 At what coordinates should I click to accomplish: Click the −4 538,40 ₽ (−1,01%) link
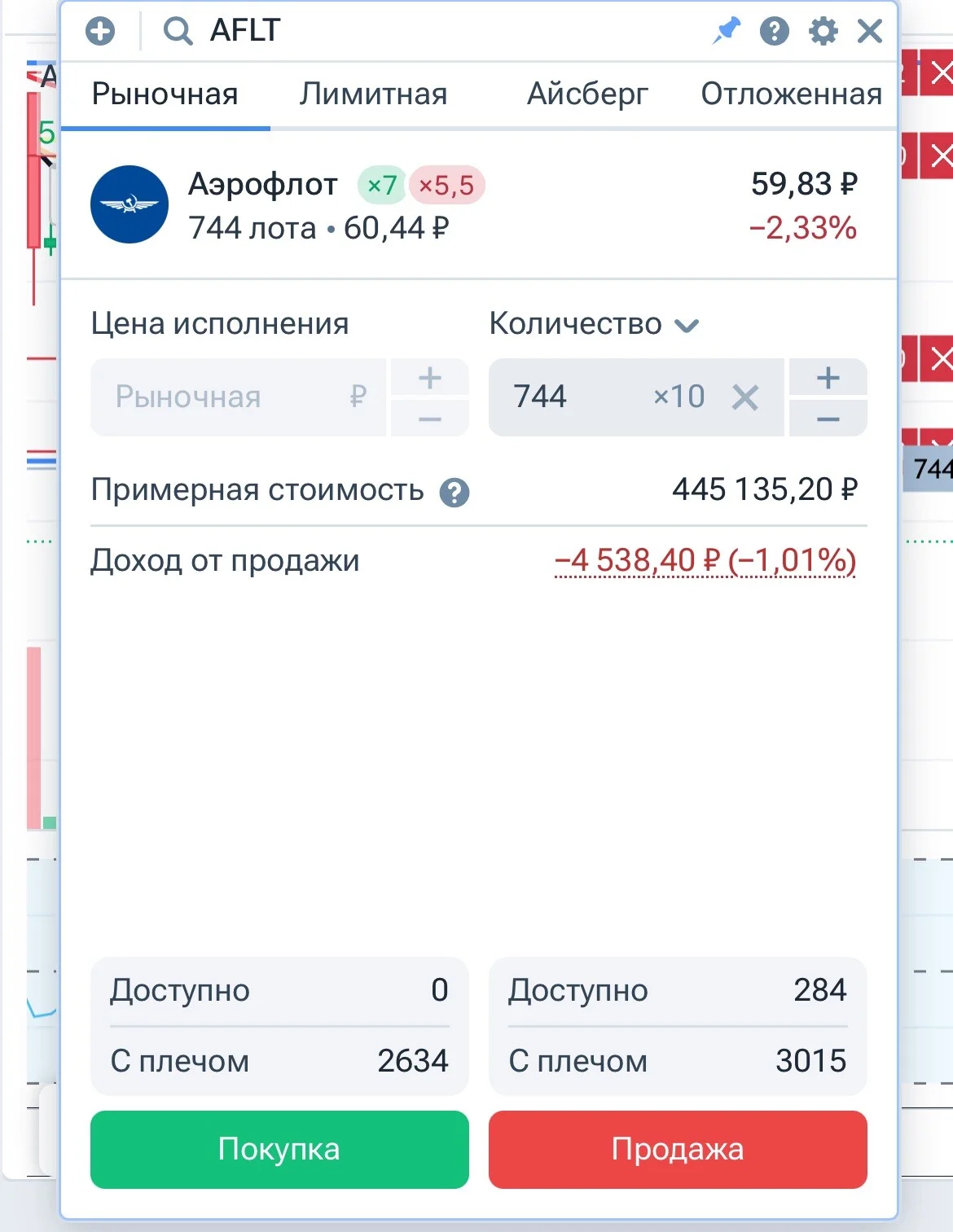tap(705, 561)
